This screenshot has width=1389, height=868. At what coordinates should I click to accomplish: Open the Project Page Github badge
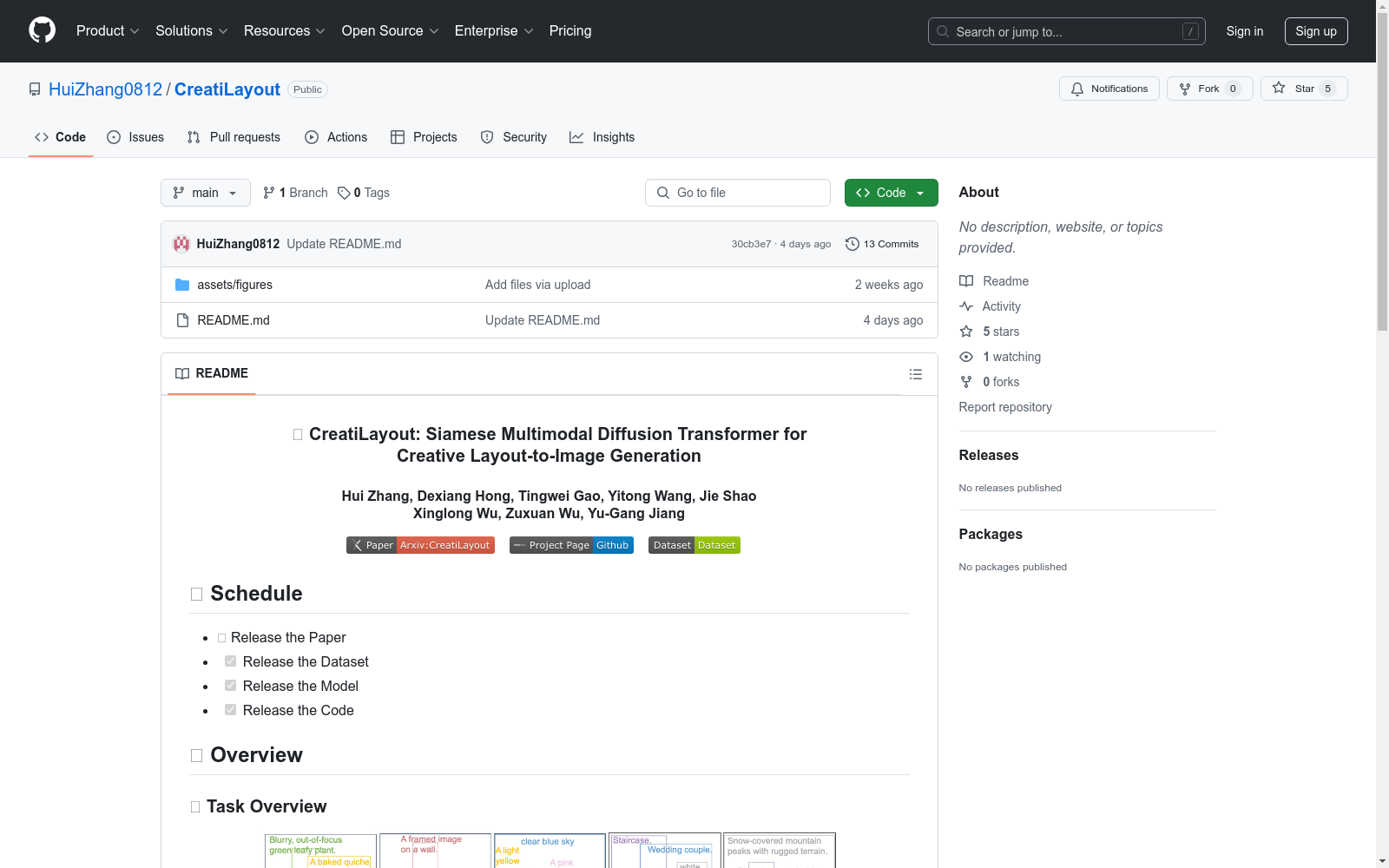pyautogui.click(x=571, y=545)
